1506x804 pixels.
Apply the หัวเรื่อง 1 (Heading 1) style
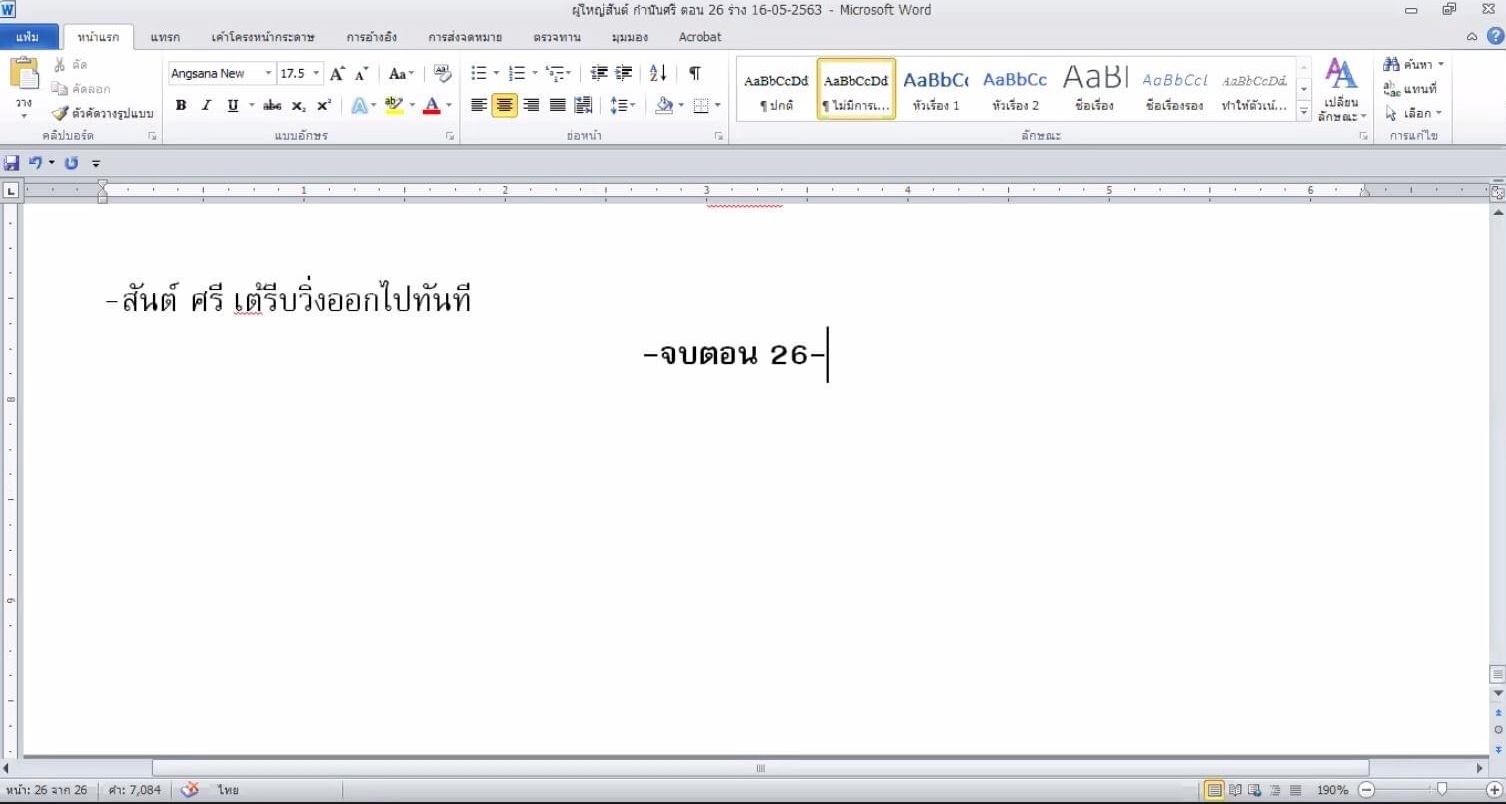pos(936,89)
